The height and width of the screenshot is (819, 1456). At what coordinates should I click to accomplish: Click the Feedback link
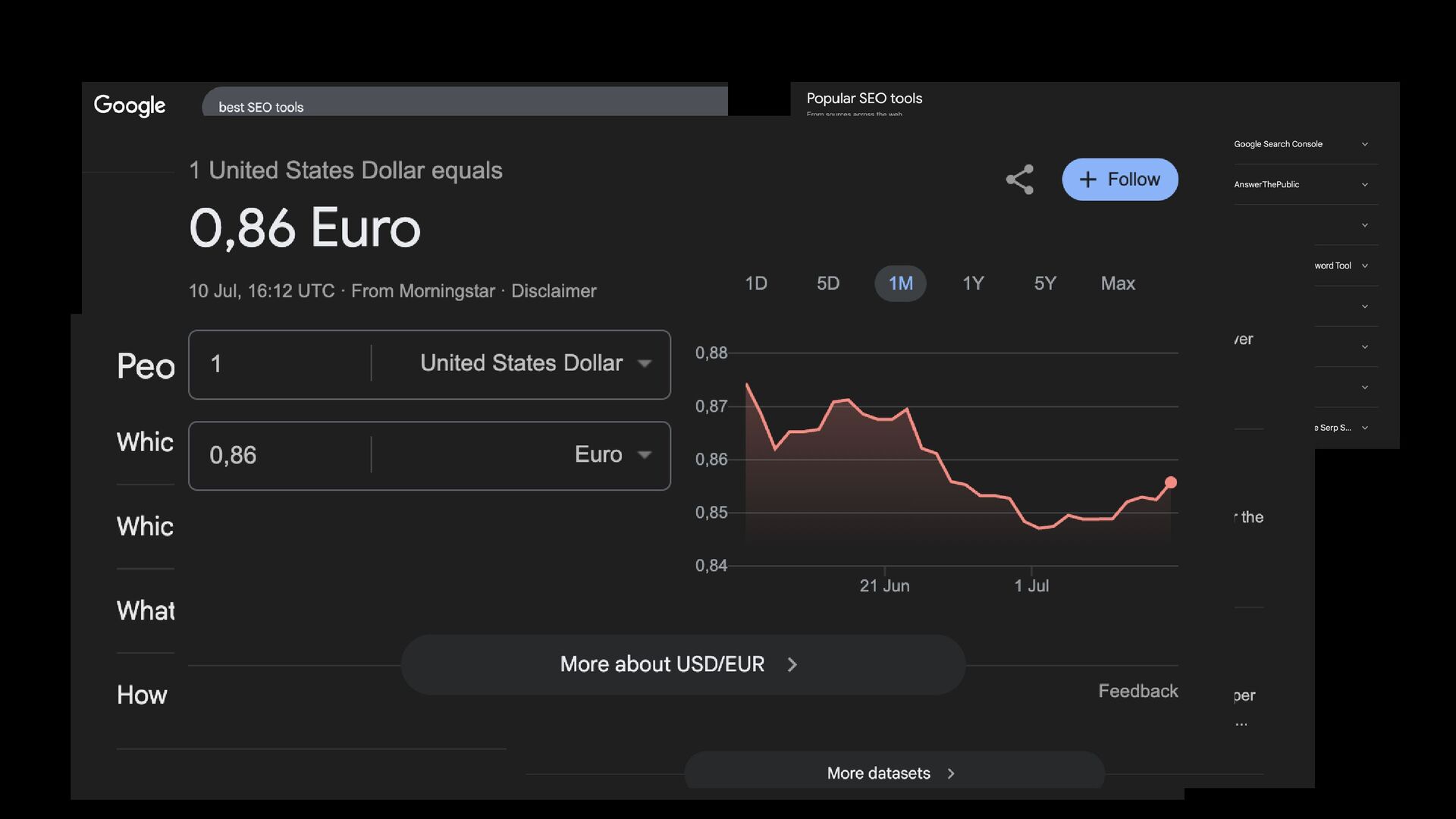tap(1137, 691)
